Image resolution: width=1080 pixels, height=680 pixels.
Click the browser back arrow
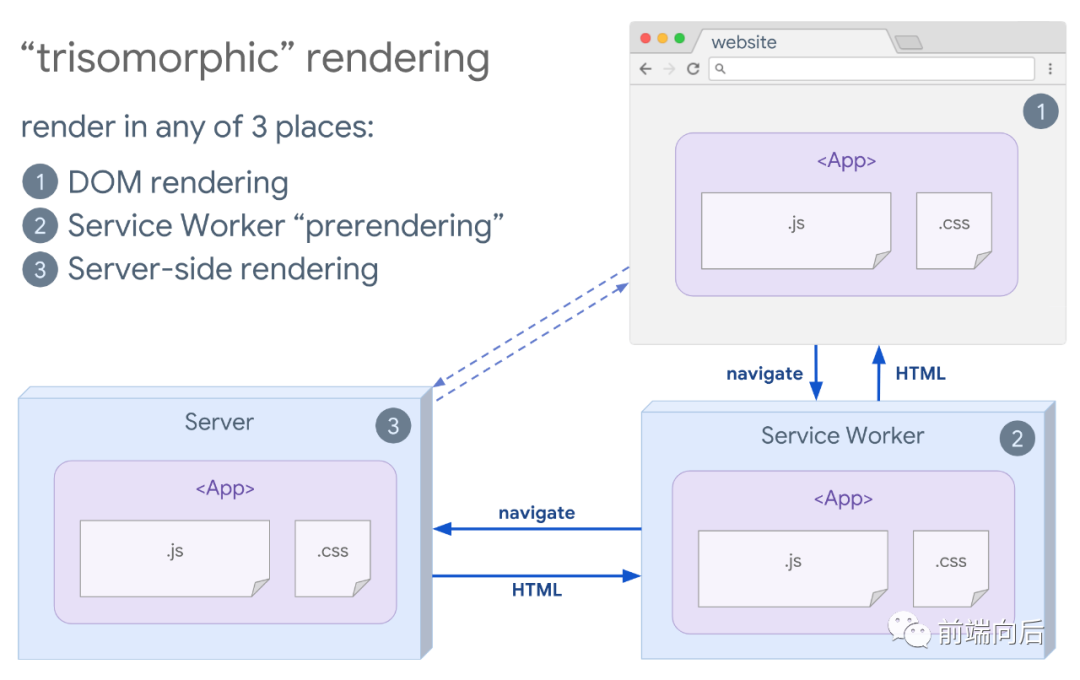click(645, 69)
